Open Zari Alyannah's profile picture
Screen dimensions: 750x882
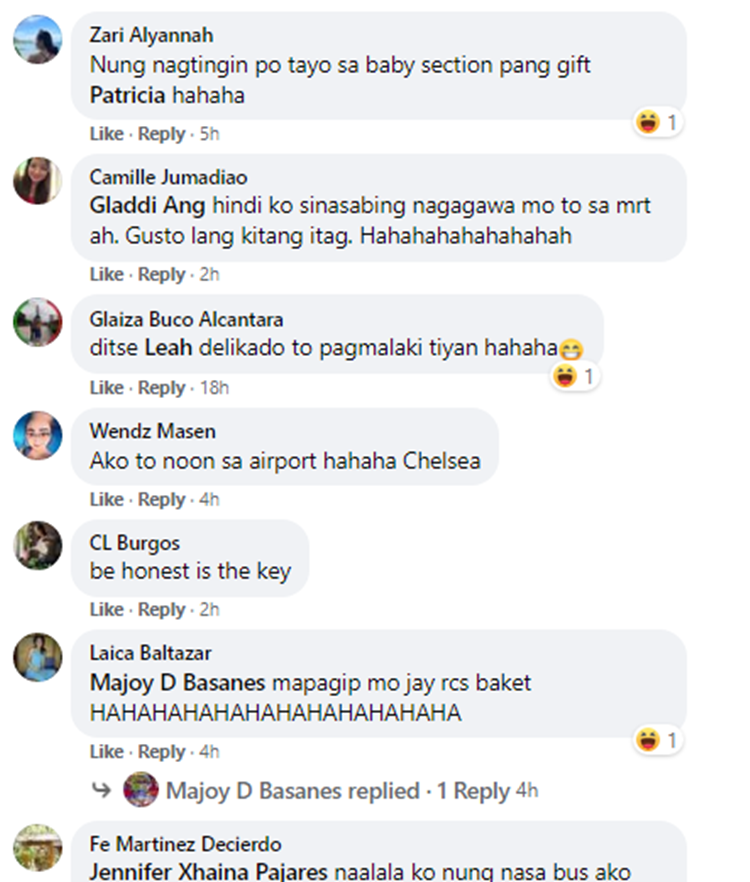tap(38, 39)
